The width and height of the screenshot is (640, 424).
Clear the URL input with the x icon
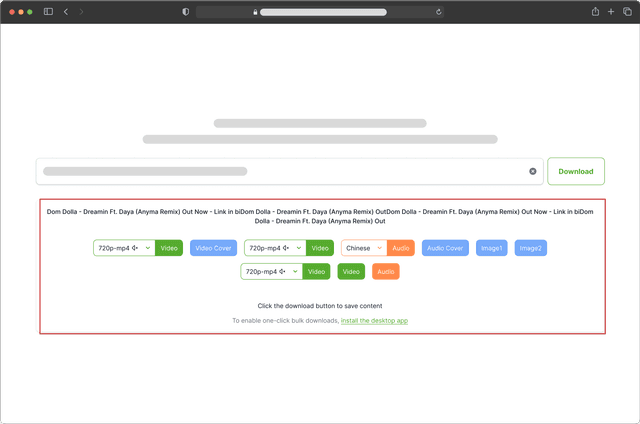pyautogui.click(x=533, y=172)
